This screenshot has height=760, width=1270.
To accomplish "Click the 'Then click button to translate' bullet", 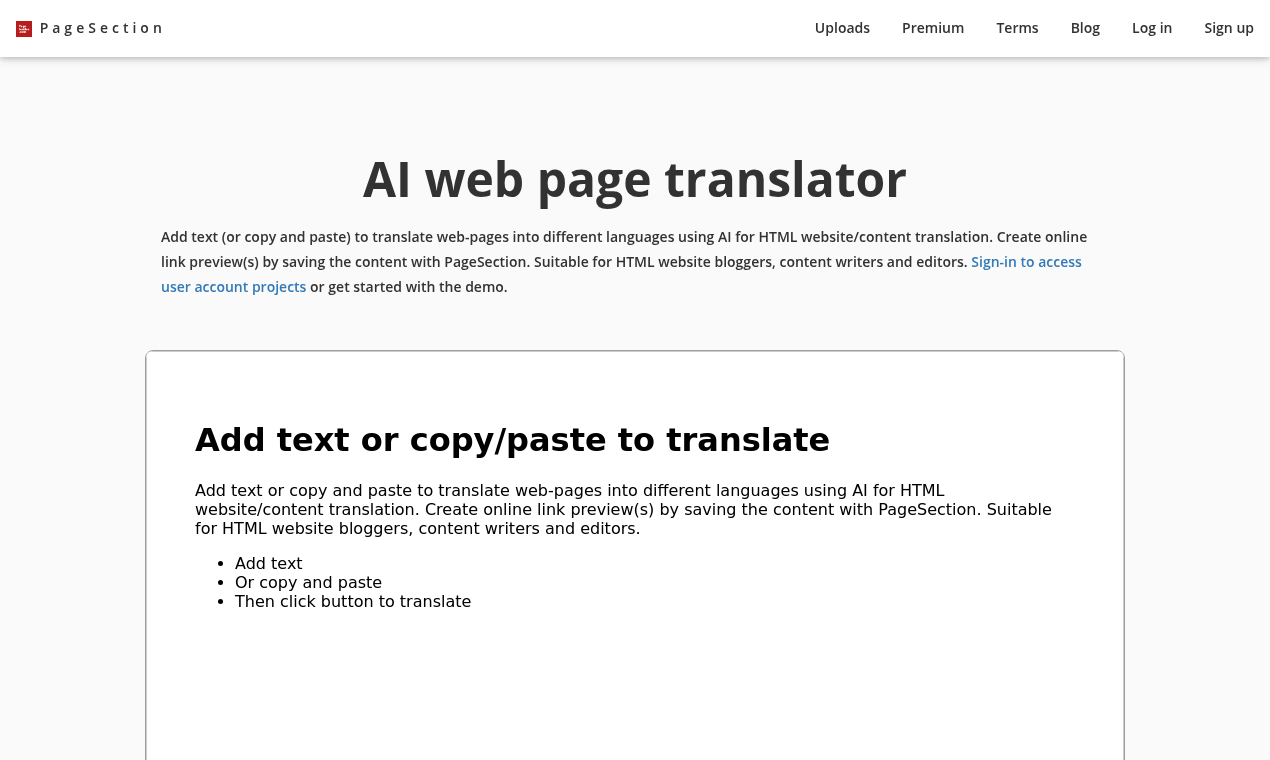I will click(352, 602).
